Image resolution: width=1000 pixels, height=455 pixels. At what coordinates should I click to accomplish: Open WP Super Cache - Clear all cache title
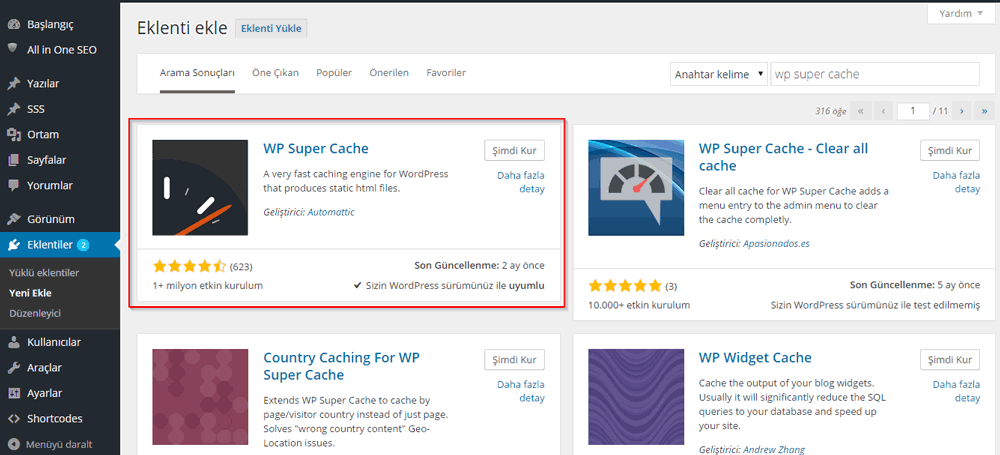pyautogui.click(x=783, y=157)
